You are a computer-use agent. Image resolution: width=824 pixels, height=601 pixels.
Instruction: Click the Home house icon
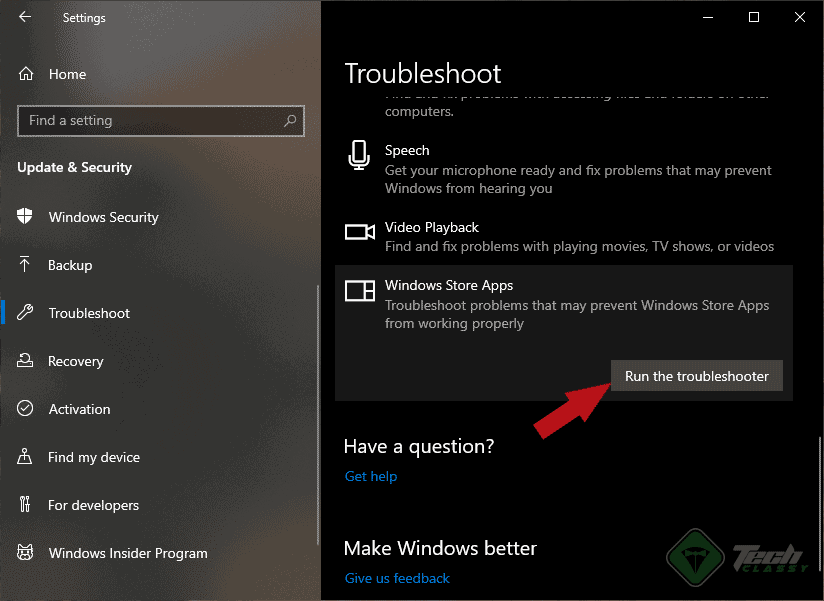(x=24, y=73)
